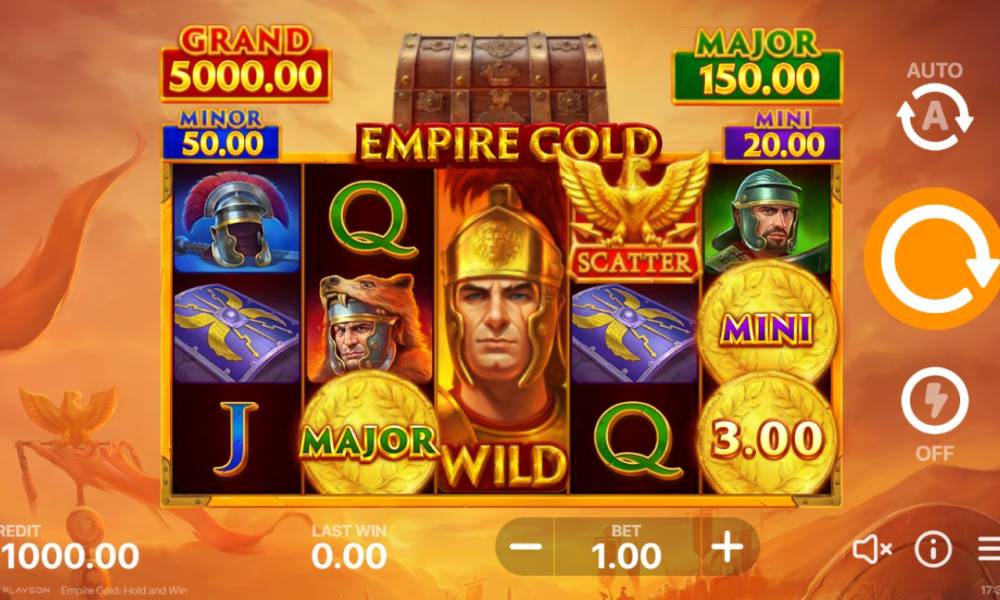The height and width of the screenshot is (600, 1000).
Task: Click the Major 150.00 jackpot banner
Action: click(758, 66)
